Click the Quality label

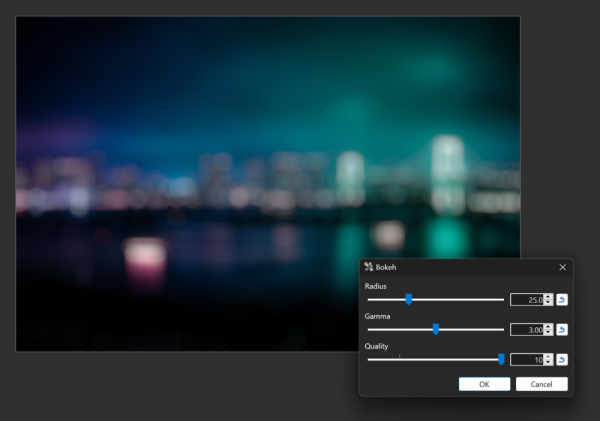(376, 346)
